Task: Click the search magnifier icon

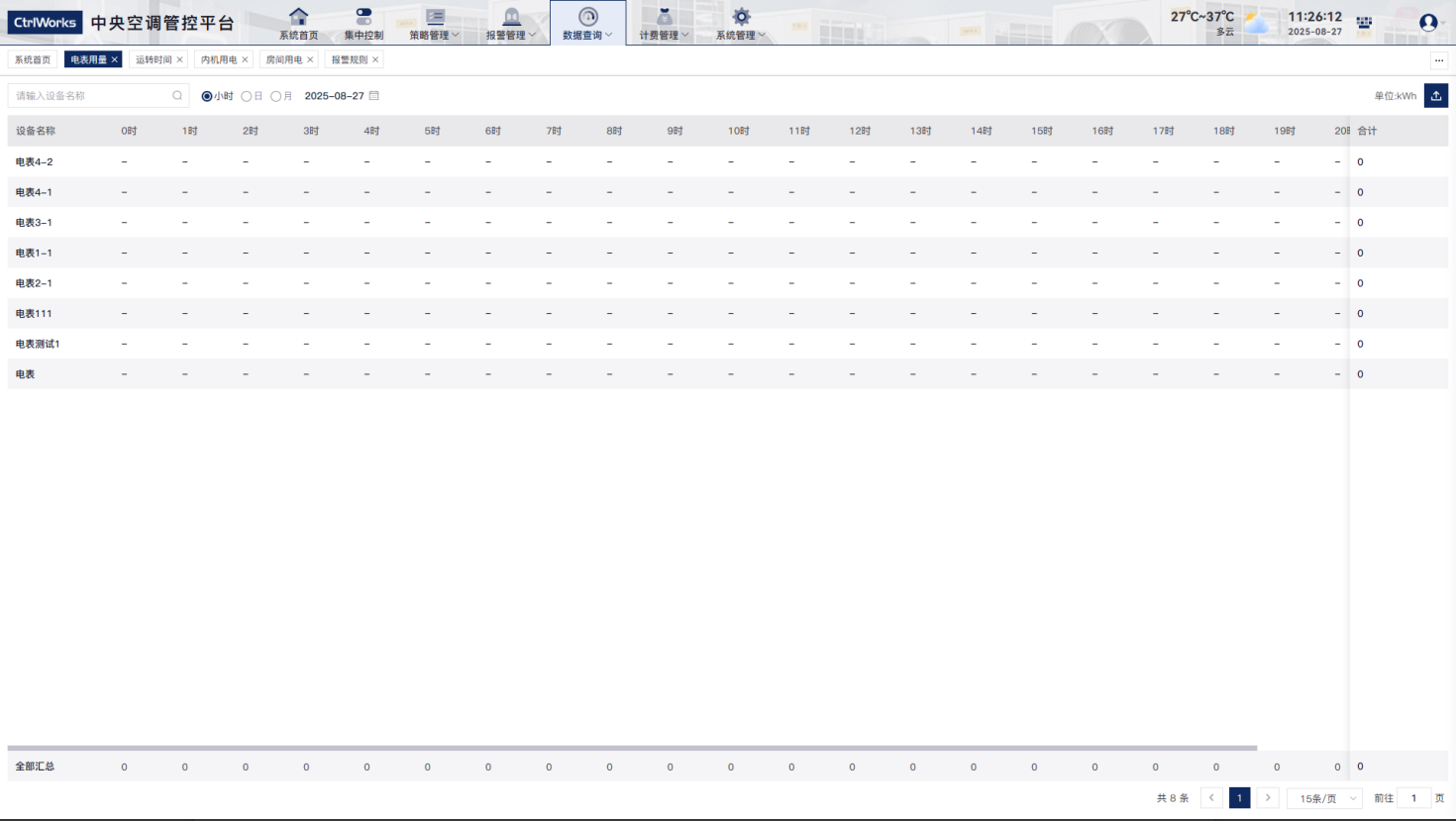Action: click(x=178, y=96)
